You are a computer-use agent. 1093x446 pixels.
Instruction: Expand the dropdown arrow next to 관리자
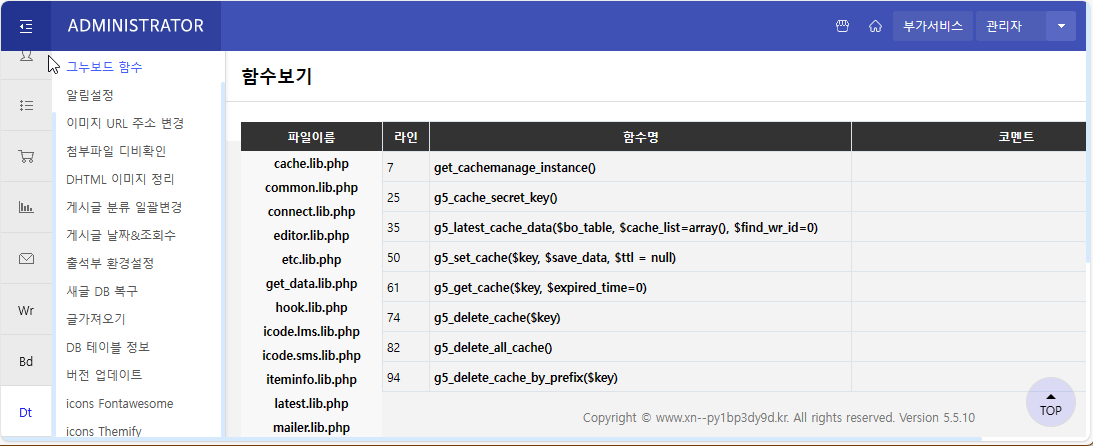tap(1060, 26)
